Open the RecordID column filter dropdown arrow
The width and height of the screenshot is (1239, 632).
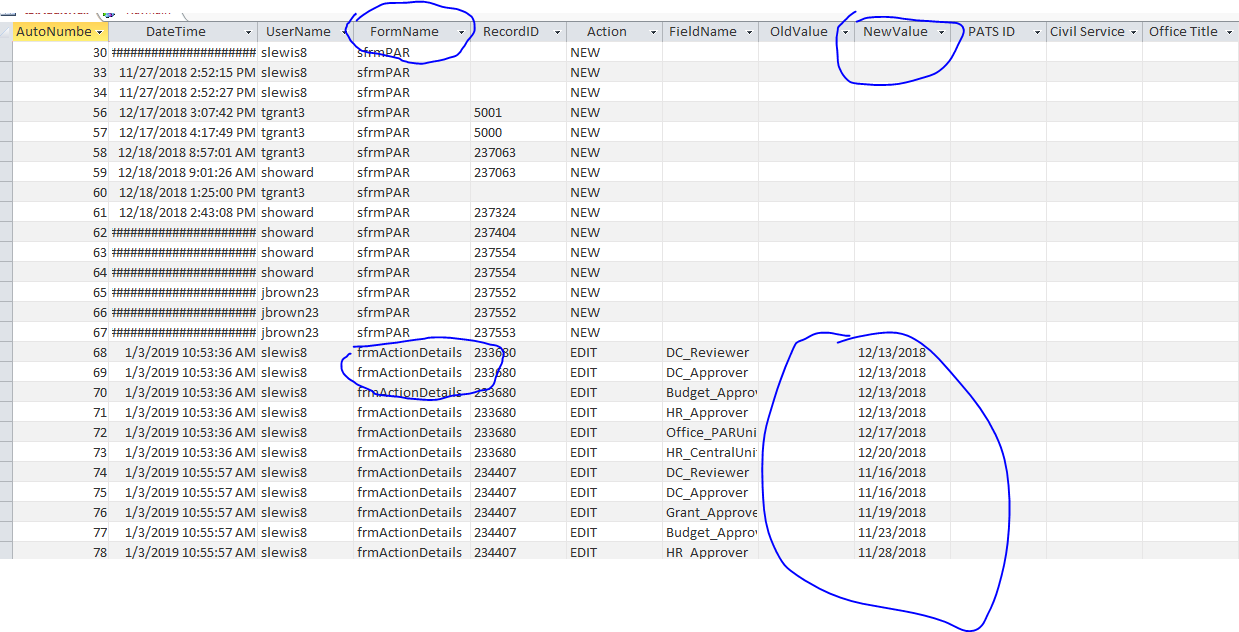(558, 32)
